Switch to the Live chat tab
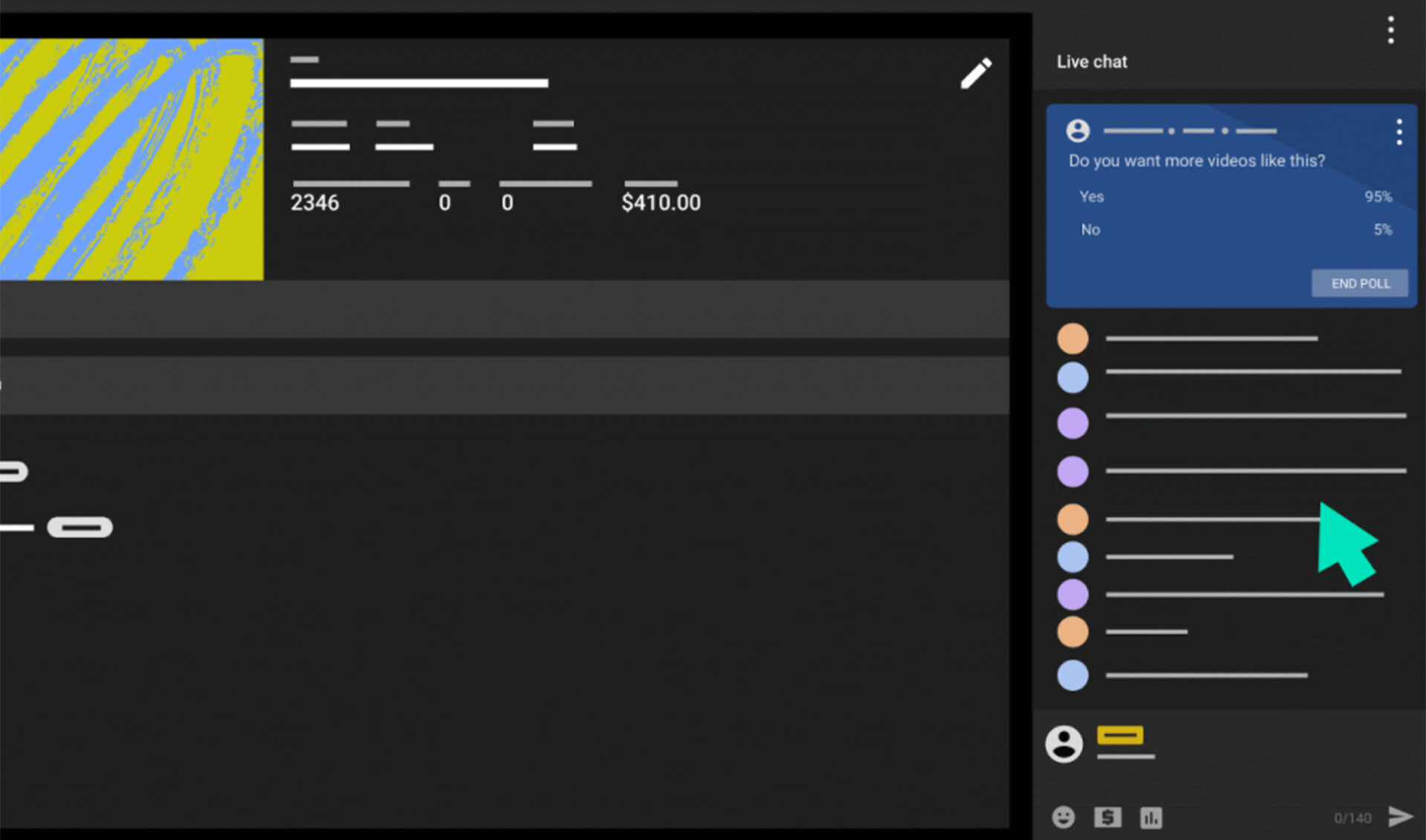 point(1091,62)
